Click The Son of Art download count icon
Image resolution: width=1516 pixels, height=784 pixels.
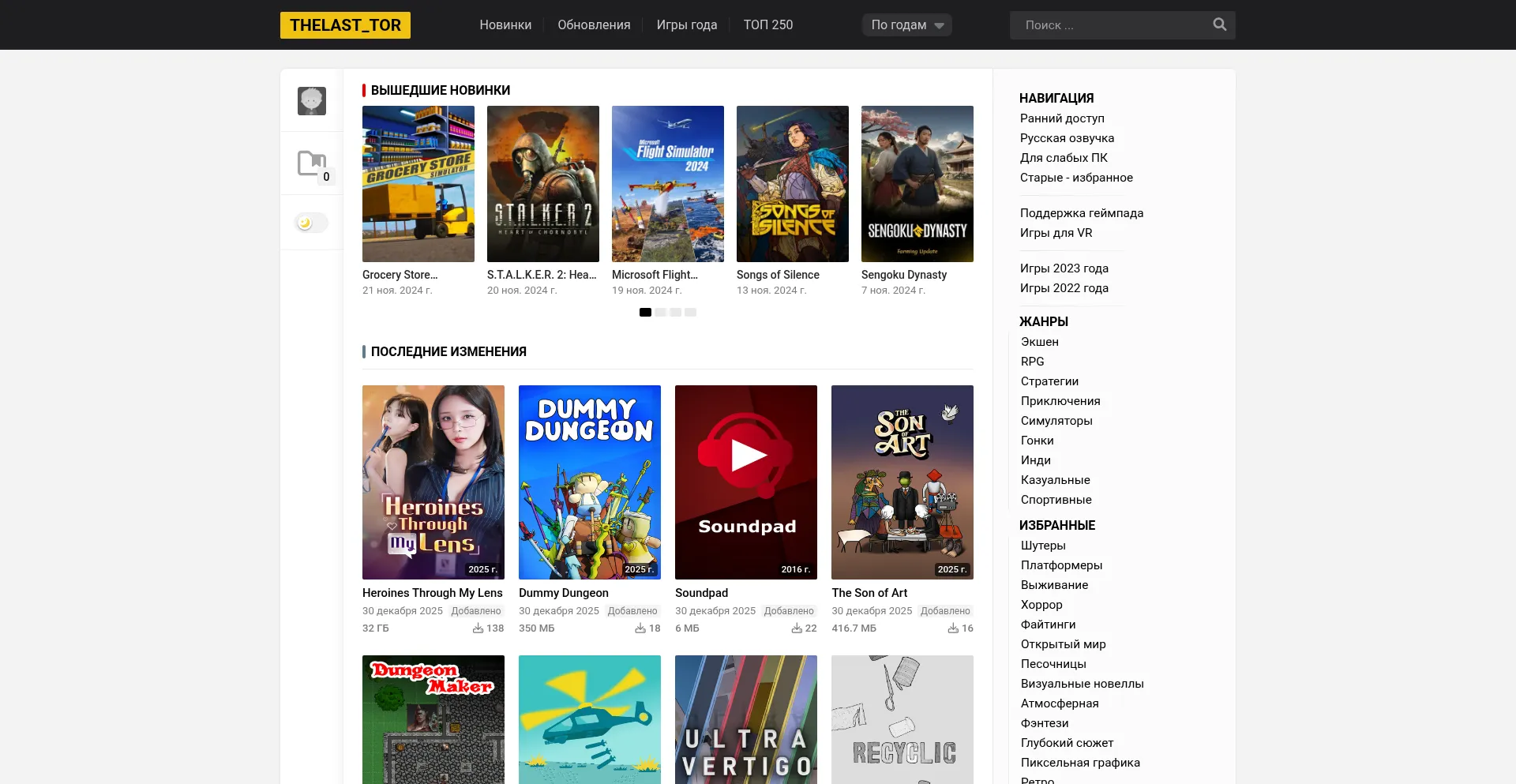point(953,628)
